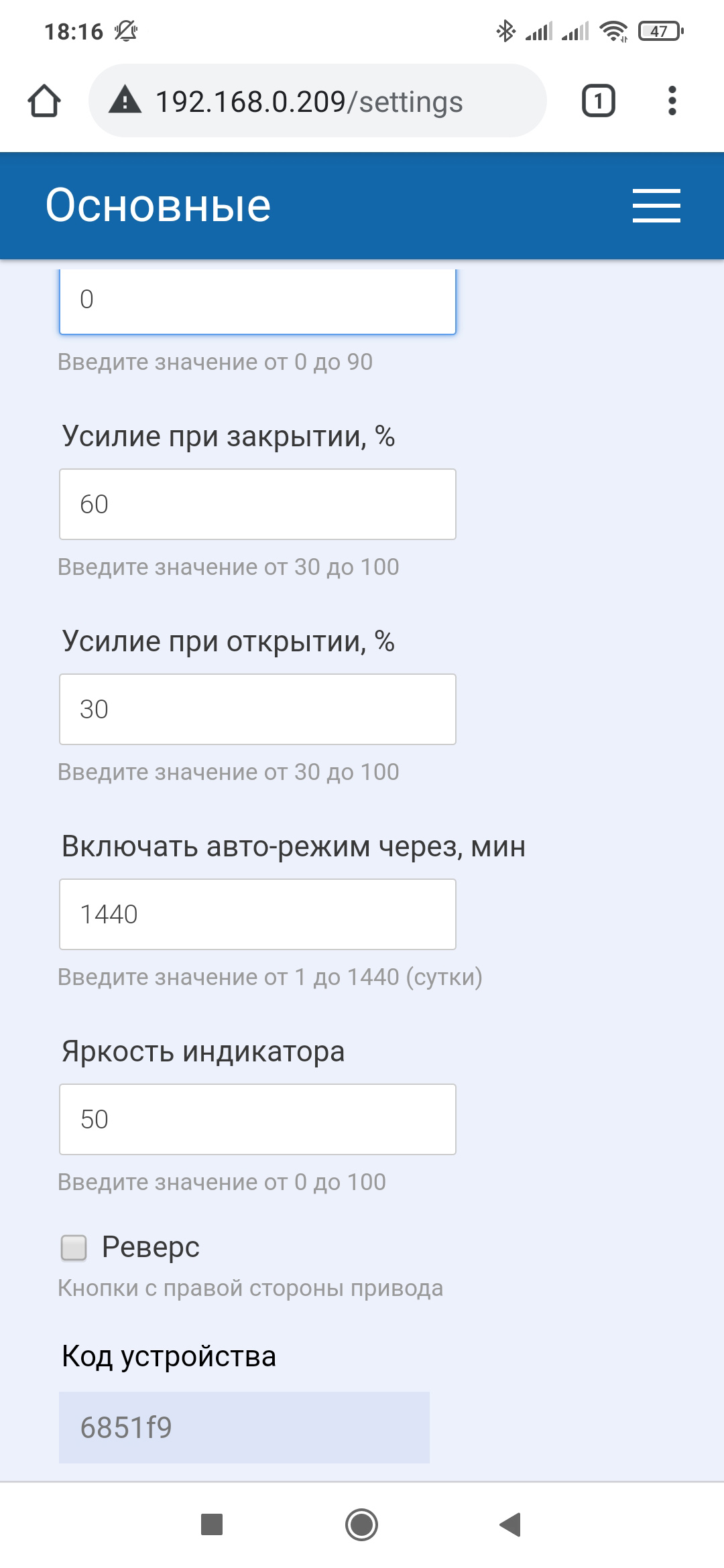Tap the browser home icon

[x=44, y=101]
